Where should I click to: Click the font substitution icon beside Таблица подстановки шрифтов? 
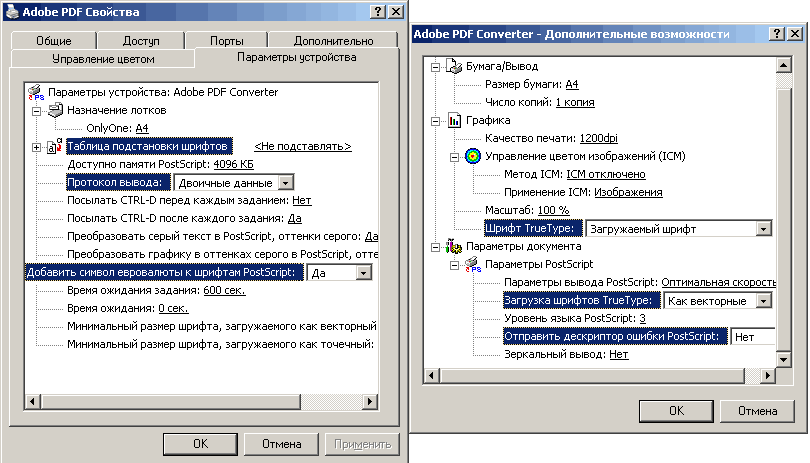coord(55,146)
